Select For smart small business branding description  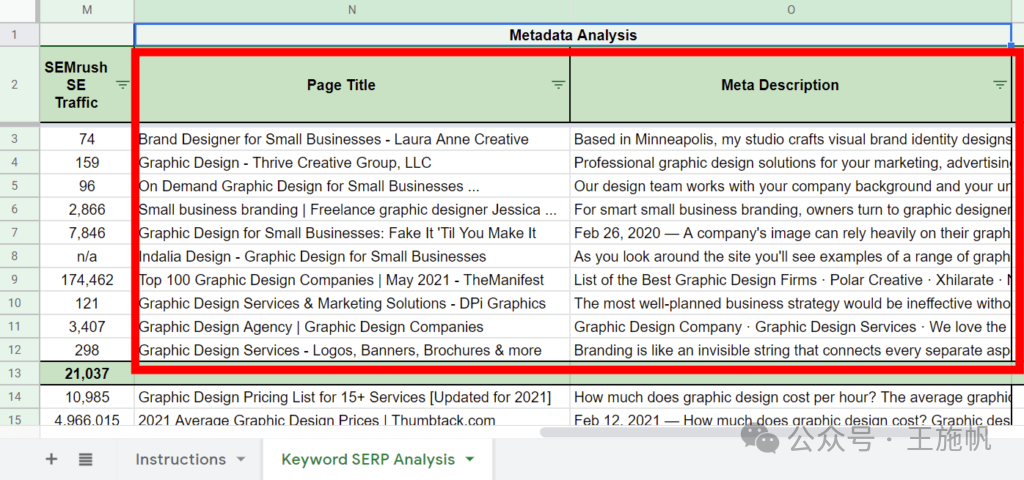pyautogui.click(x=791, y=210)
